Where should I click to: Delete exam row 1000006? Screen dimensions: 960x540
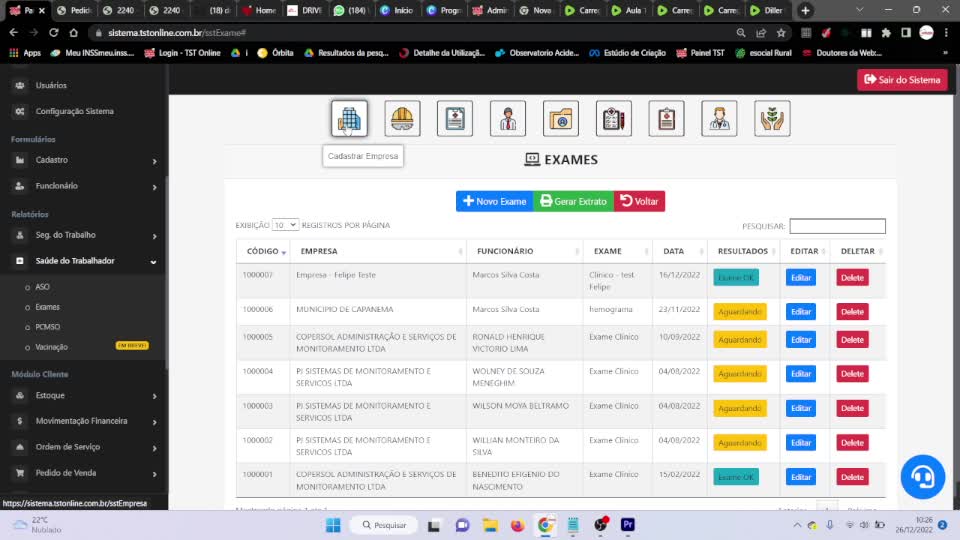(x=852, y=312)
